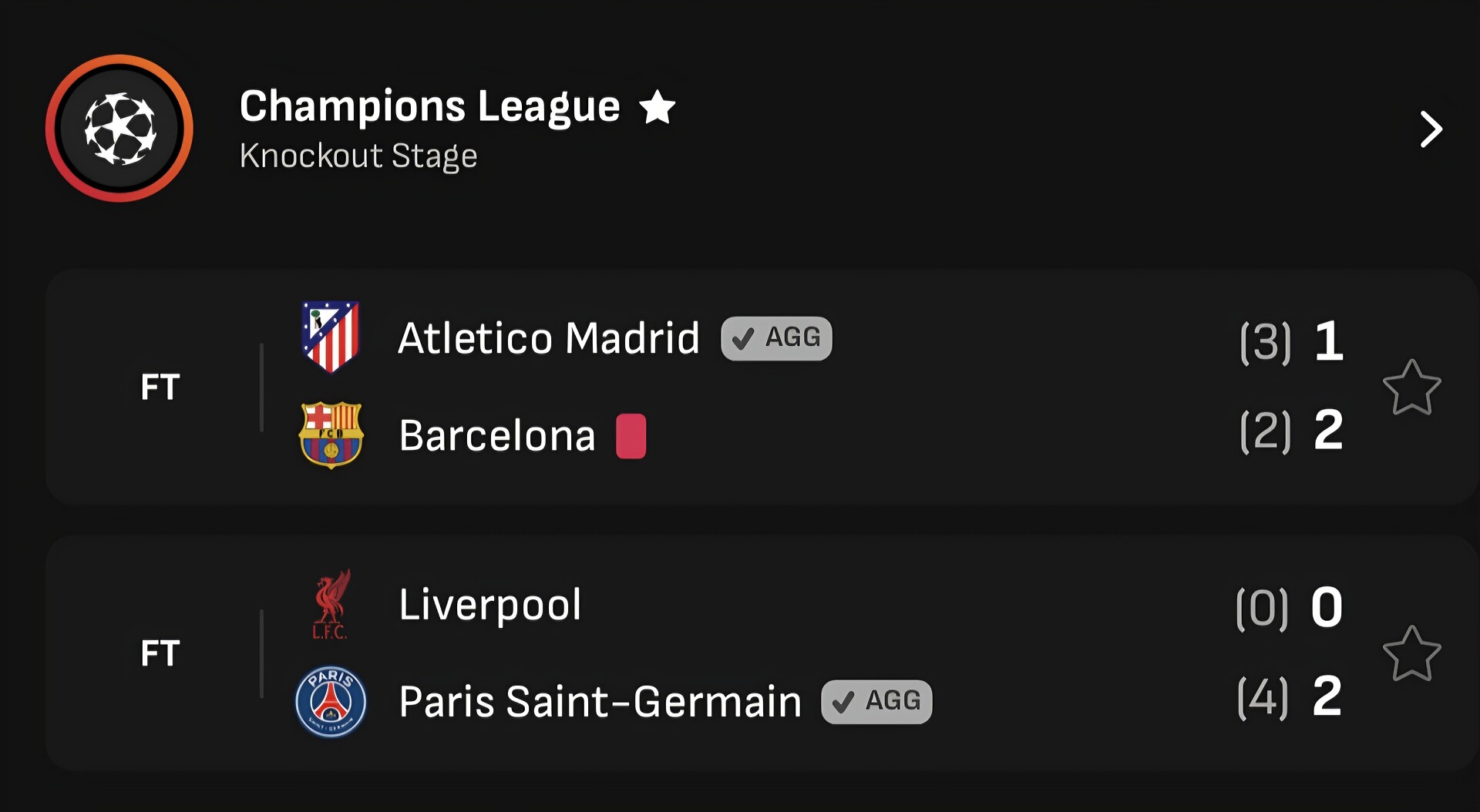1480x812 pixels.
Task: Favorite the Liverpool vs Paris Saint-Germain match
Action: [x=1411, y=654]
